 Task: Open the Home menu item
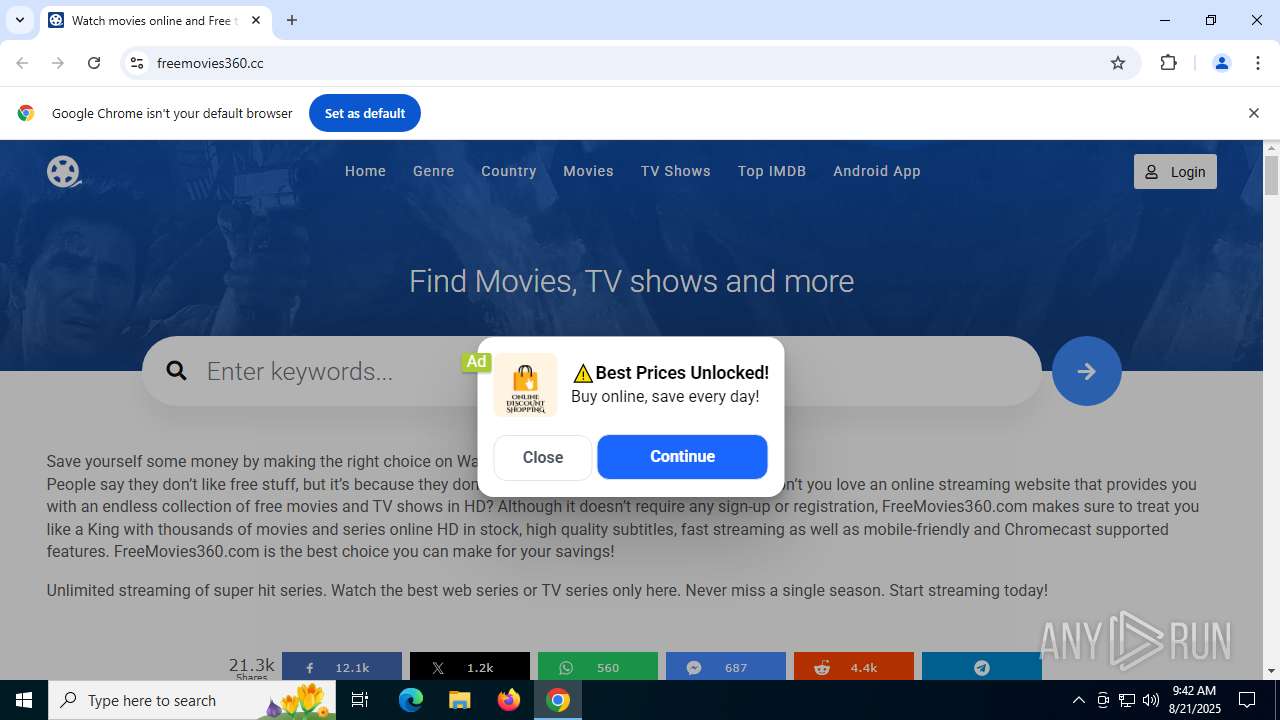365,171
